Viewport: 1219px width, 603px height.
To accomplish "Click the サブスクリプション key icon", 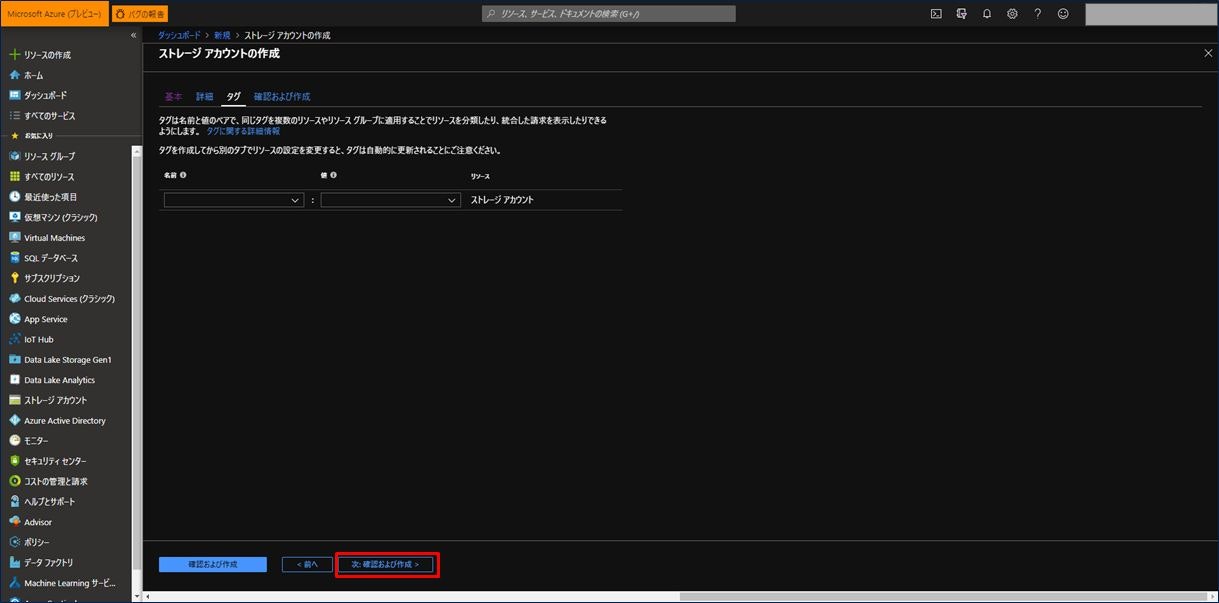I will coord(14,278).
